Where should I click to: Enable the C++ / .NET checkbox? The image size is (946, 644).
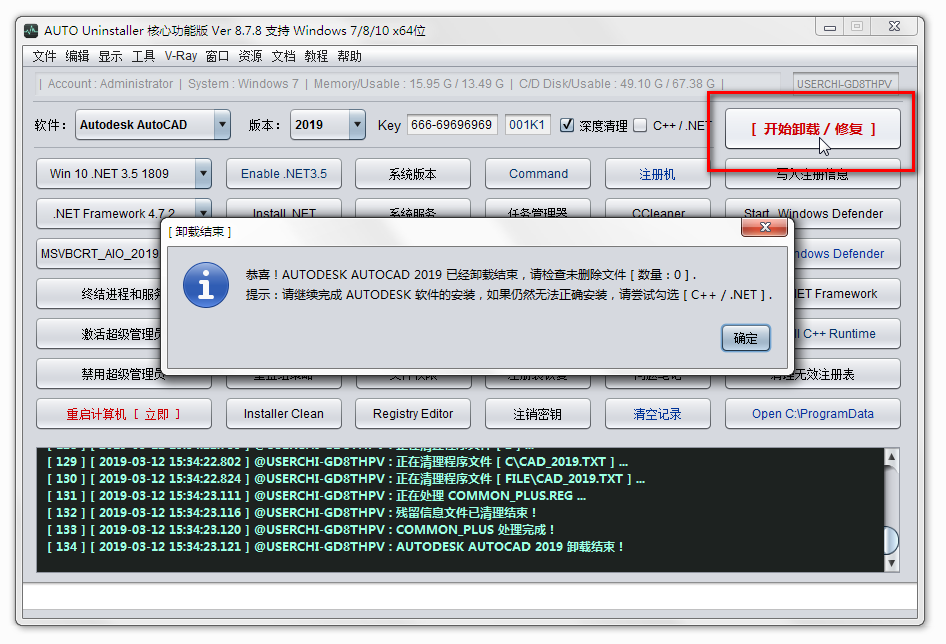pos(640,125)
